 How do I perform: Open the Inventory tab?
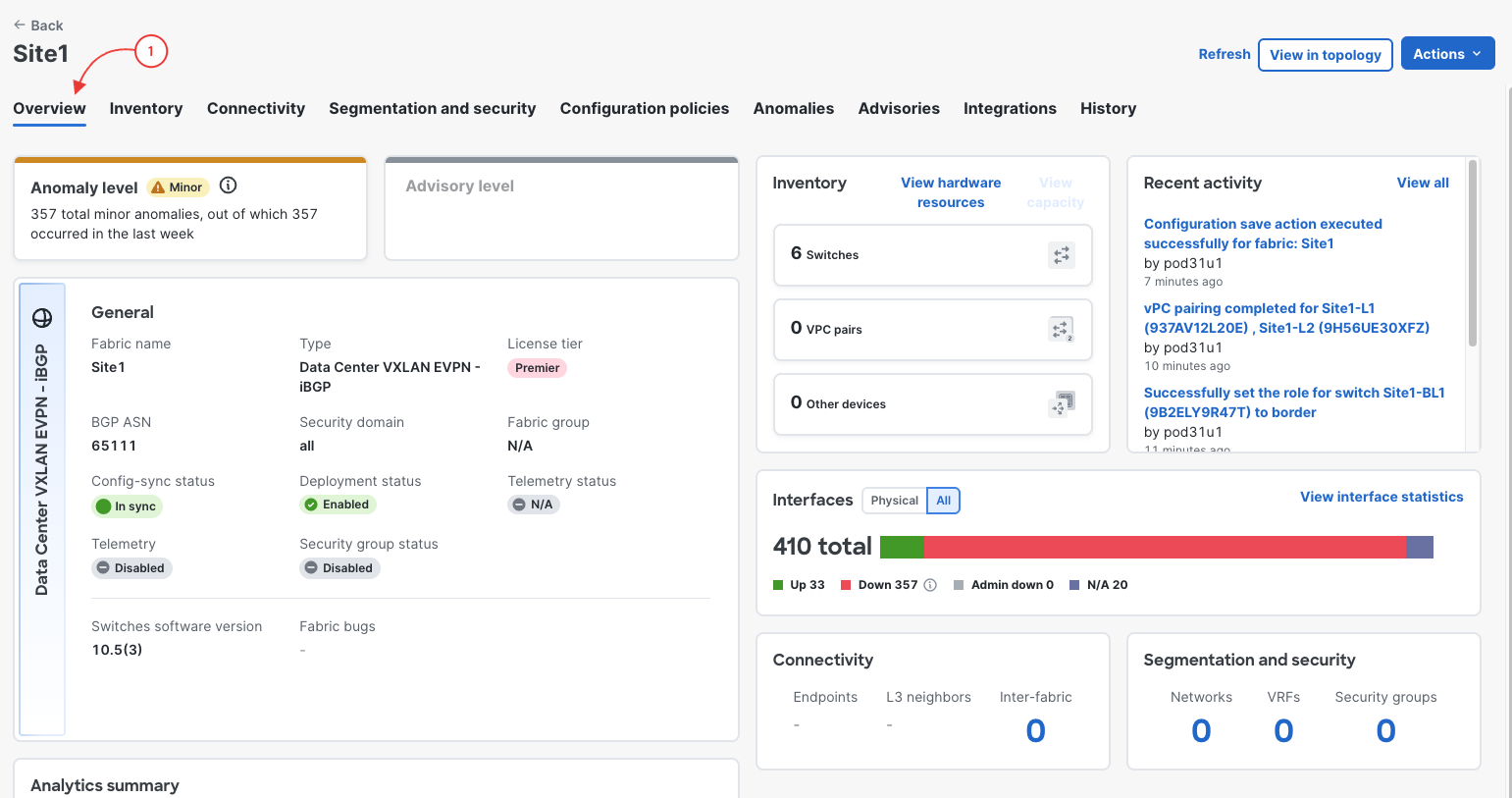(x=146, y=109)
